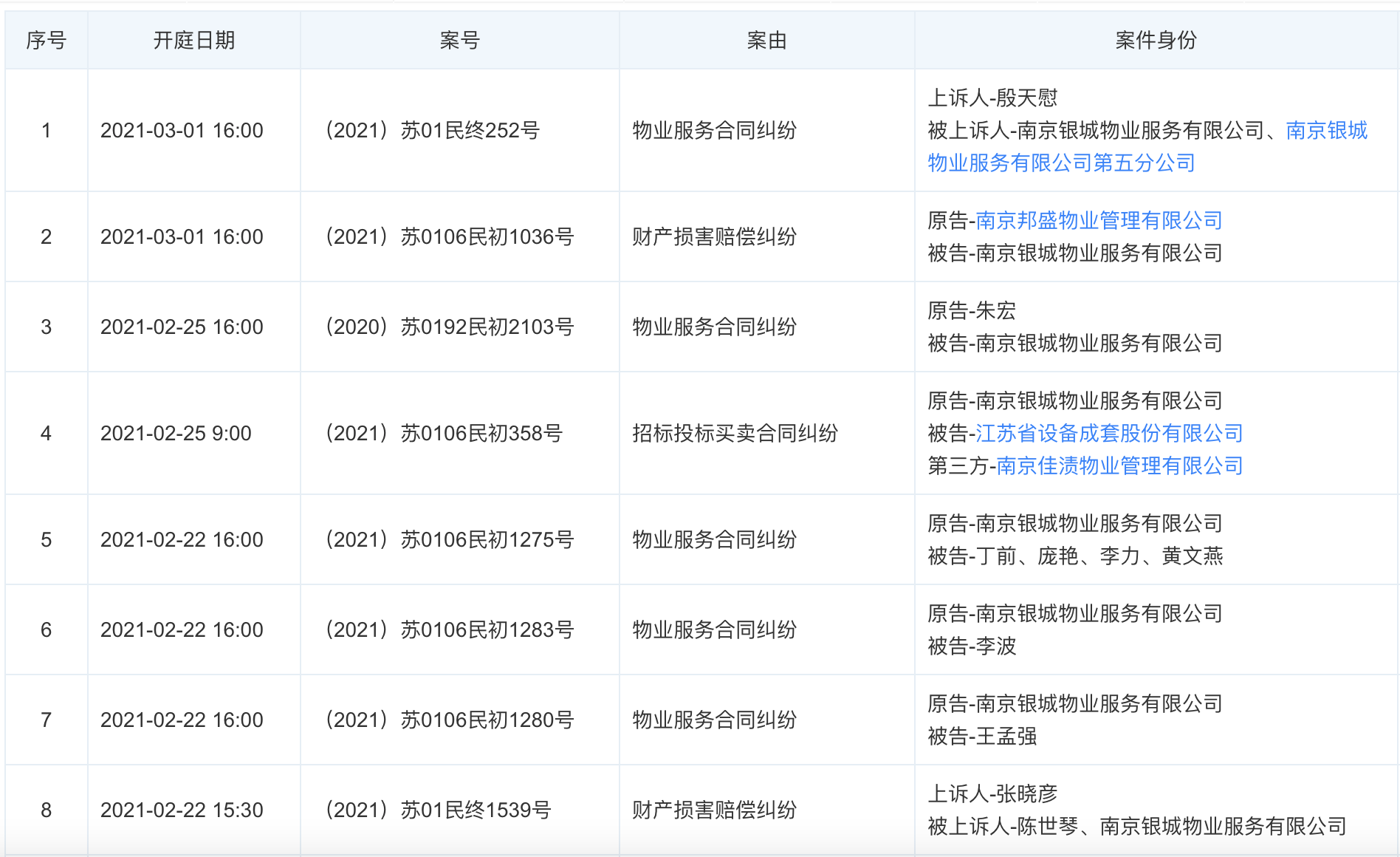
Task: Open link 南京邦盛物业管理有限公司
Action: tap(1099, 220)
